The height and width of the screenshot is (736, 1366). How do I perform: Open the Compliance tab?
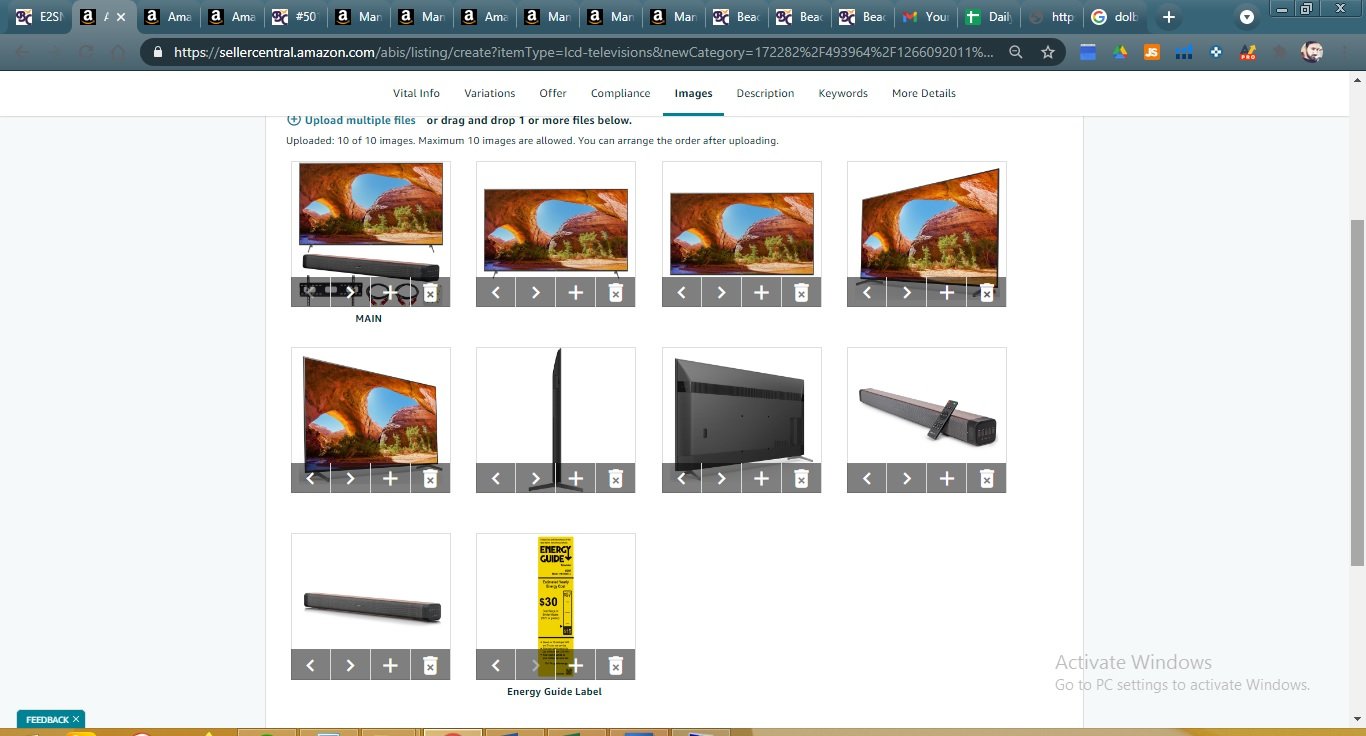620,93
